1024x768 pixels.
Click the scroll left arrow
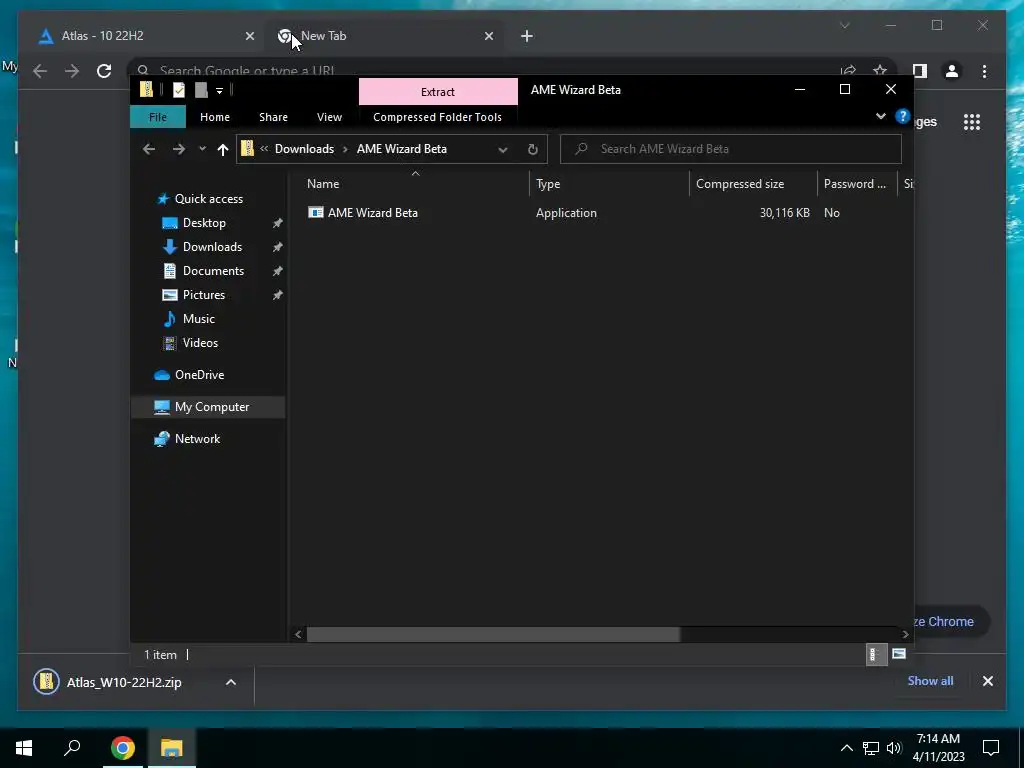(x=298, y=634)
